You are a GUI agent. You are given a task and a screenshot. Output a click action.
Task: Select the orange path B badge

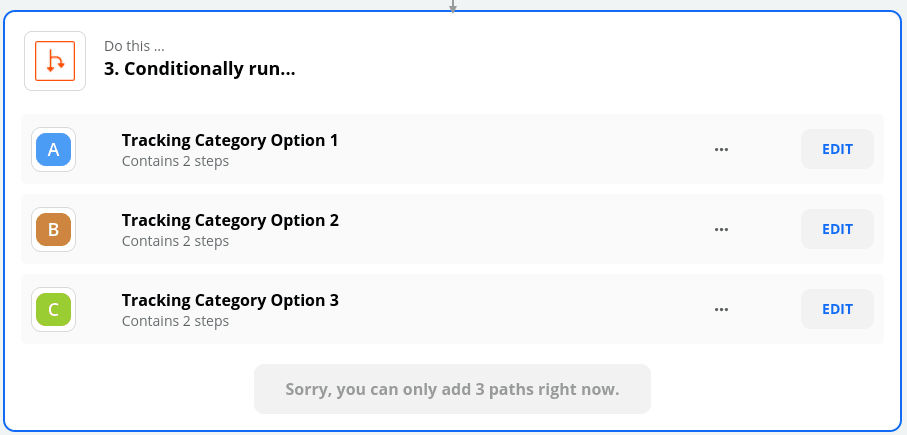[x=53, y=230]
